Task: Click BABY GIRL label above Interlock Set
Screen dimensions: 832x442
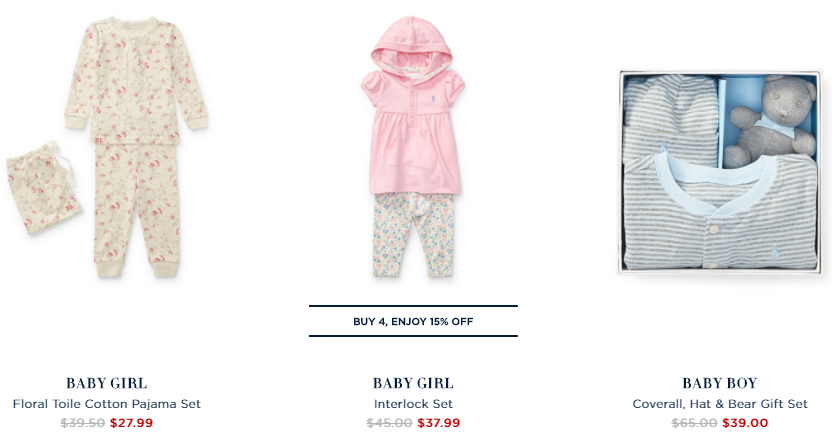Action: [x=413, y=383]
